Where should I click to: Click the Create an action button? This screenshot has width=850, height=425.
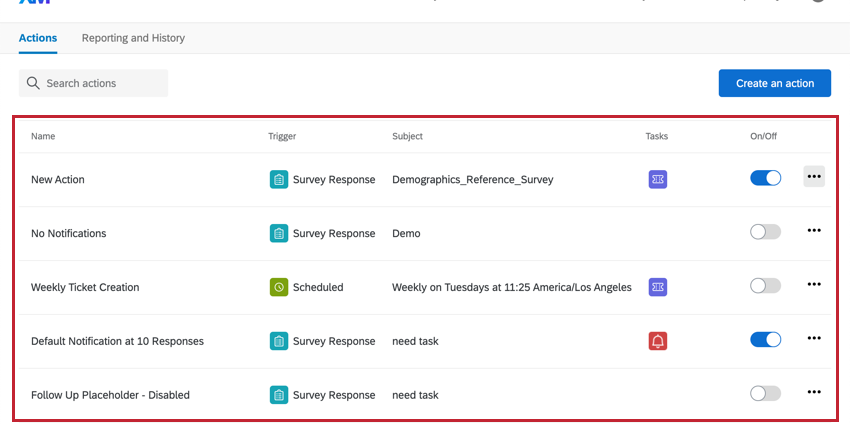775,83
